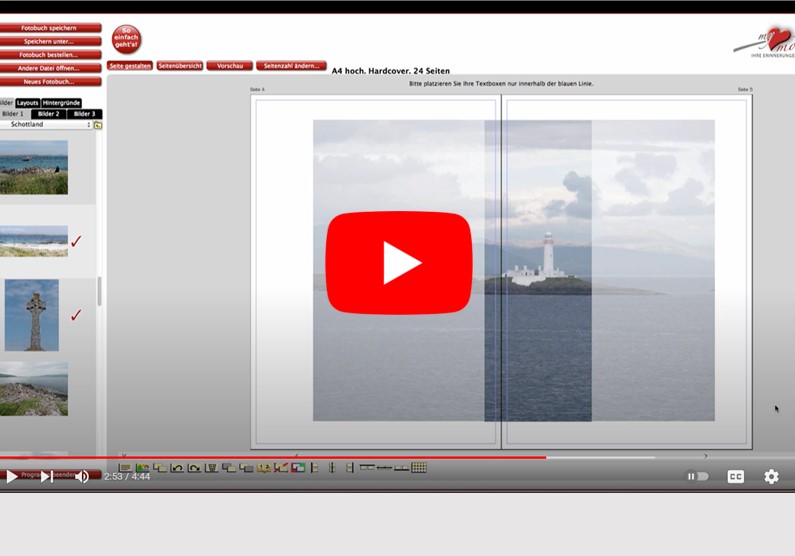
Task: Click the redo arrow in editor toolbar
Action: pos(194,467)
